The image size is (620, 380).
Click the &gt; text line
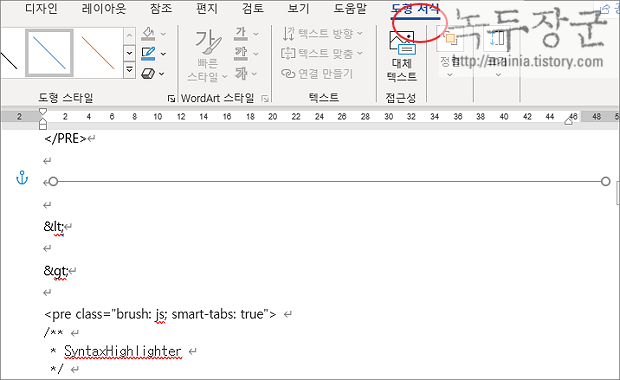coord(56,270)
